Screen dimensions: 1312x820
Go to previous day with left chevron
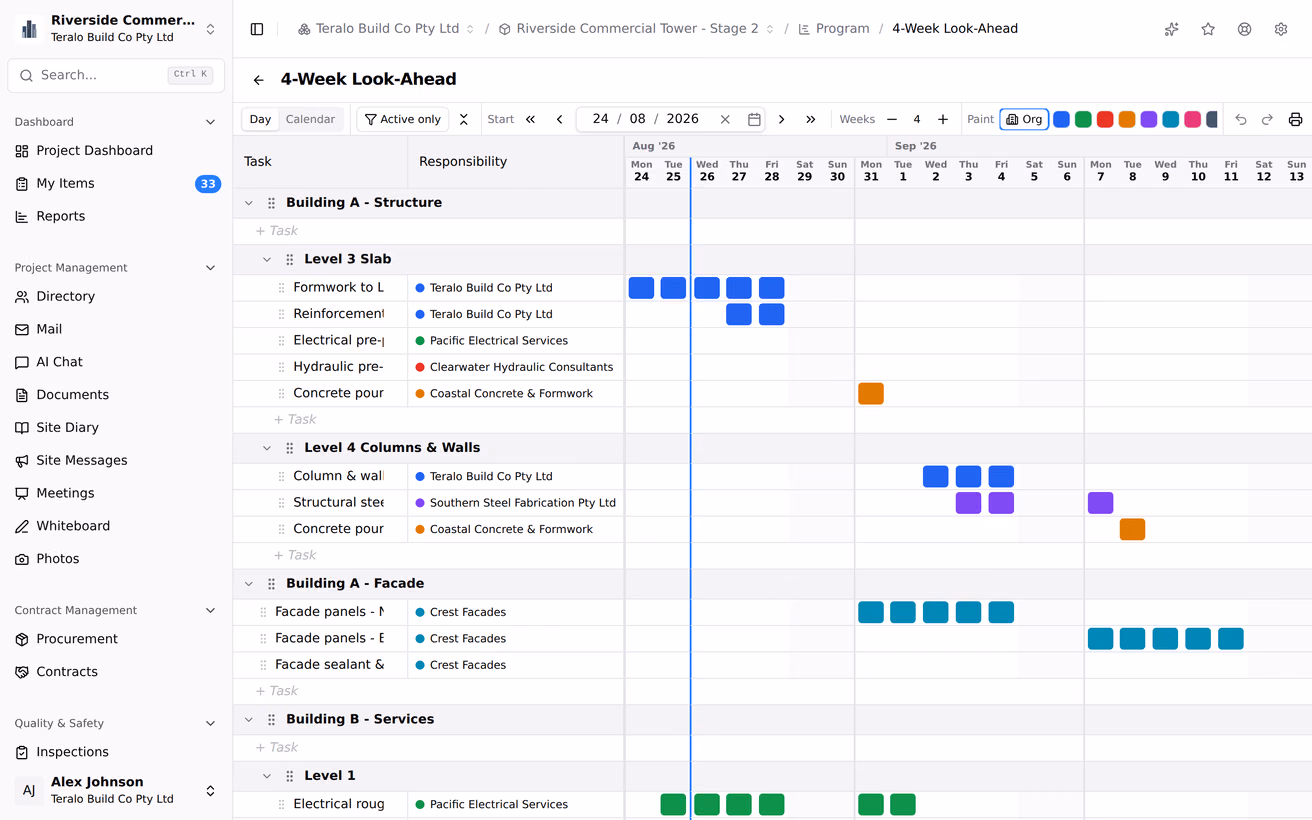[x=559, y=119]
